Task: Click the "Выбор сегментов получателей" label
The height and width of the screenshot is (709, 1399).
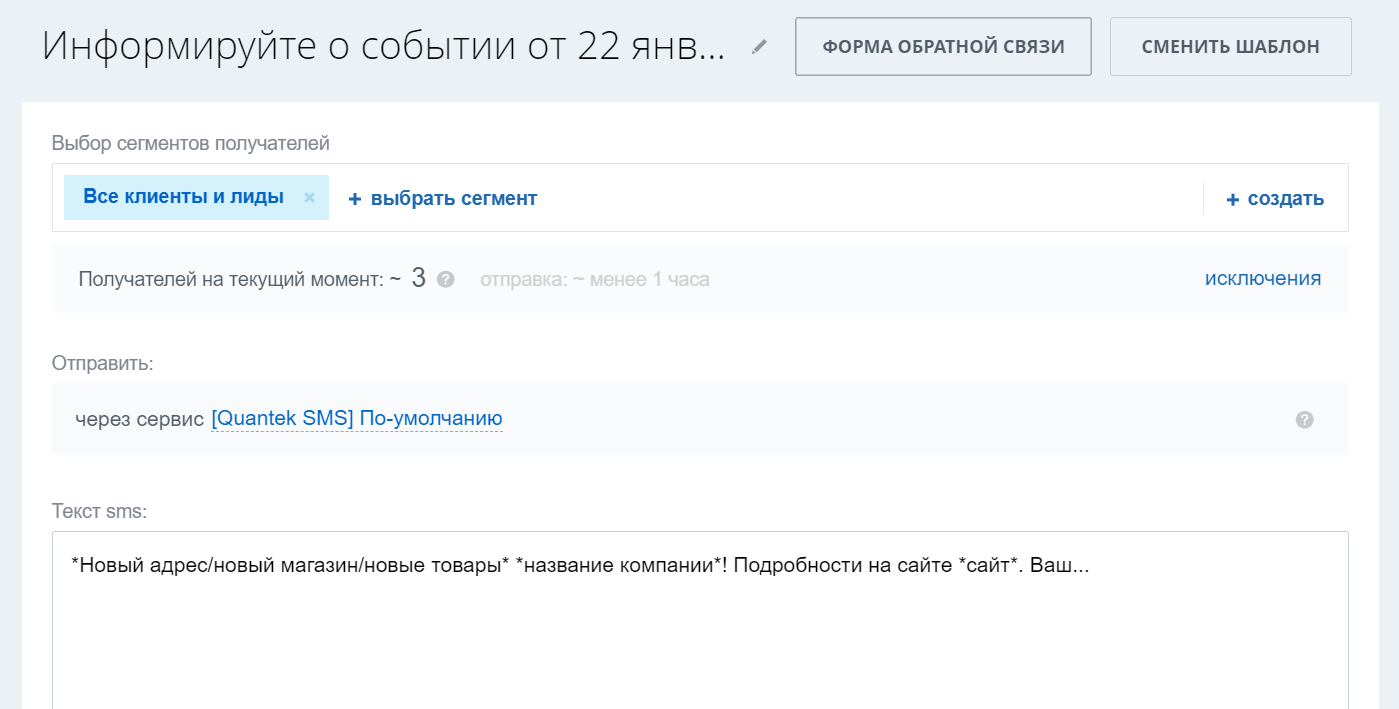Action: tap(190, 143)
